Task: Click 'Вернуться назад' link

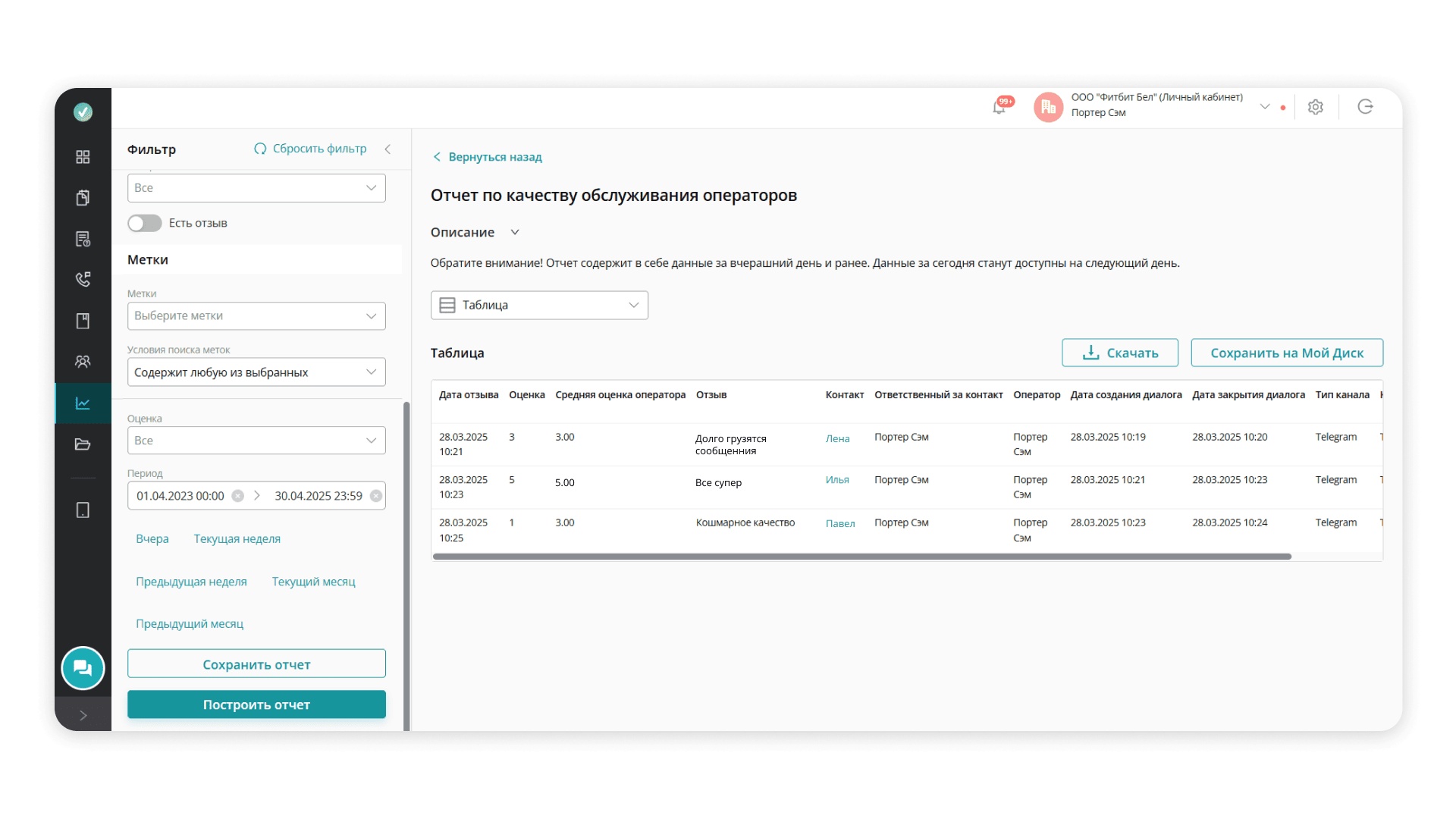Action: pos(487,157)
